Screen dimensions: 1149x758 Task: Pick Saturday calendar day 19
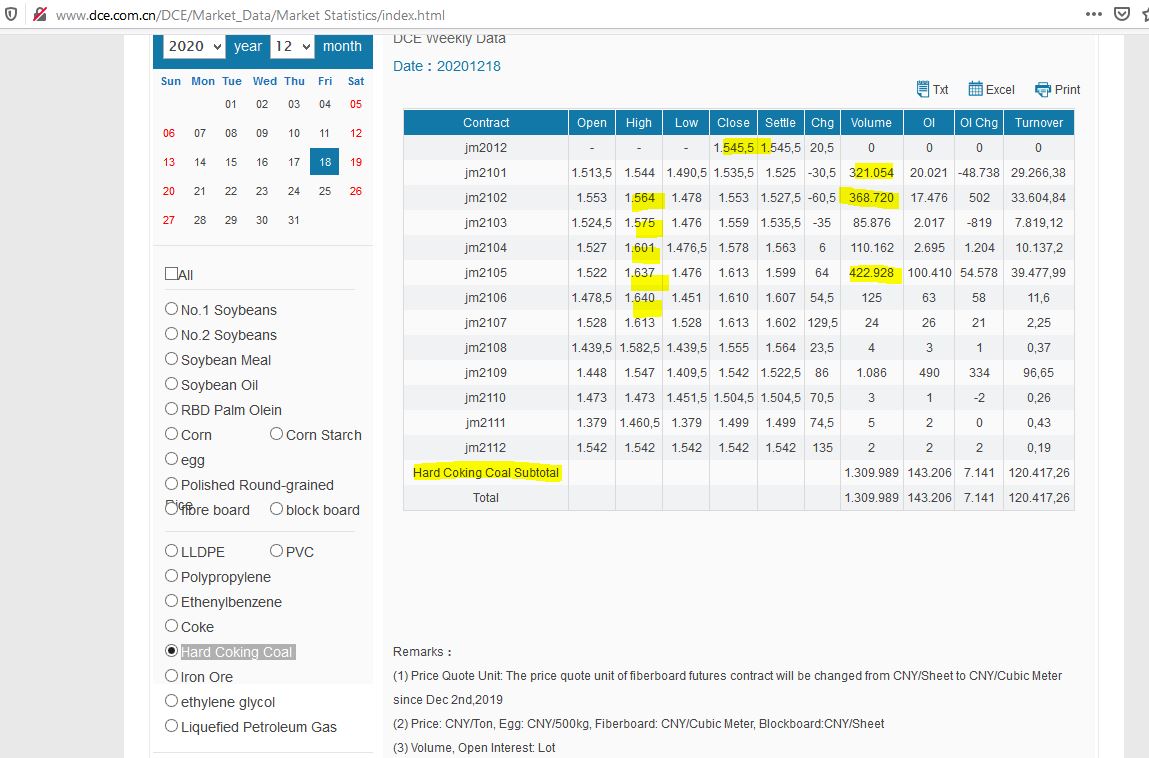(356, 162)
